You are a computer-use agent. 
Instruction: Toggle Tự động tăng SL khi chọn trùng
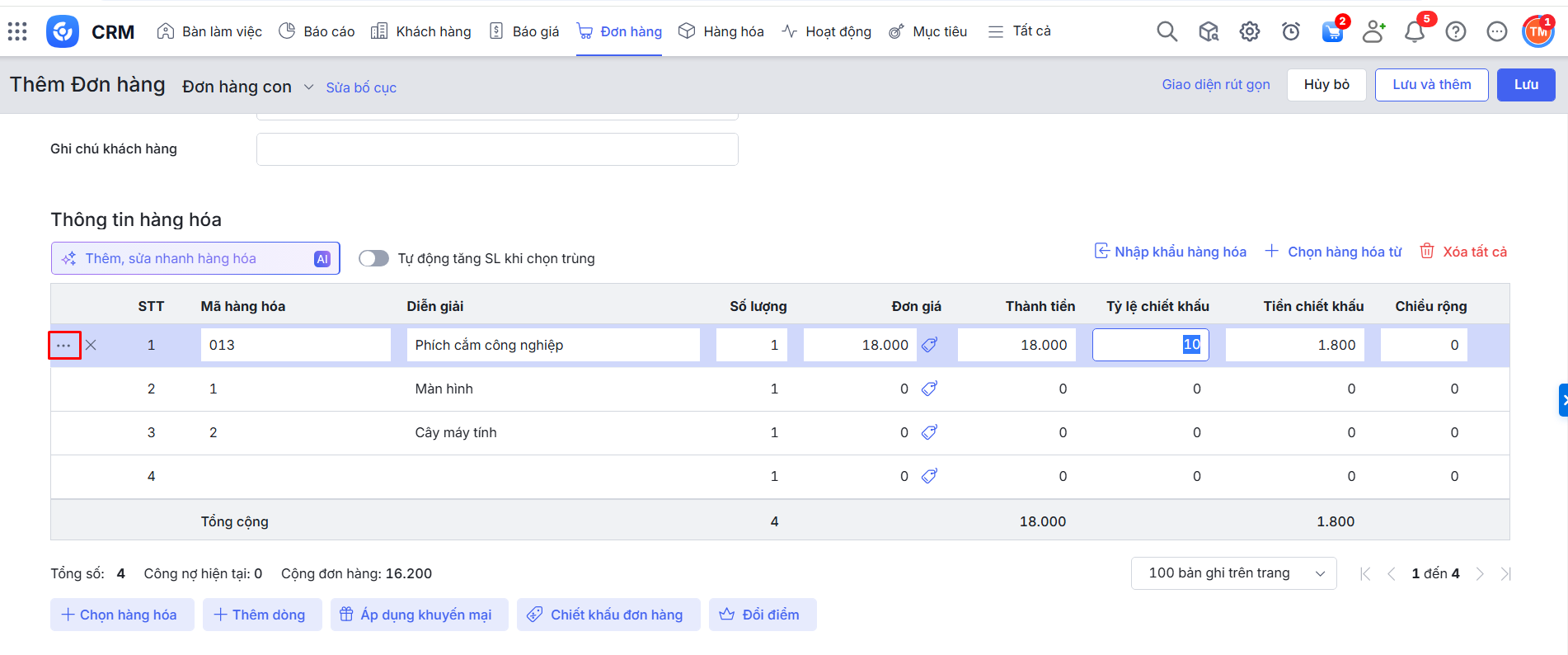[x=373, y=258]
